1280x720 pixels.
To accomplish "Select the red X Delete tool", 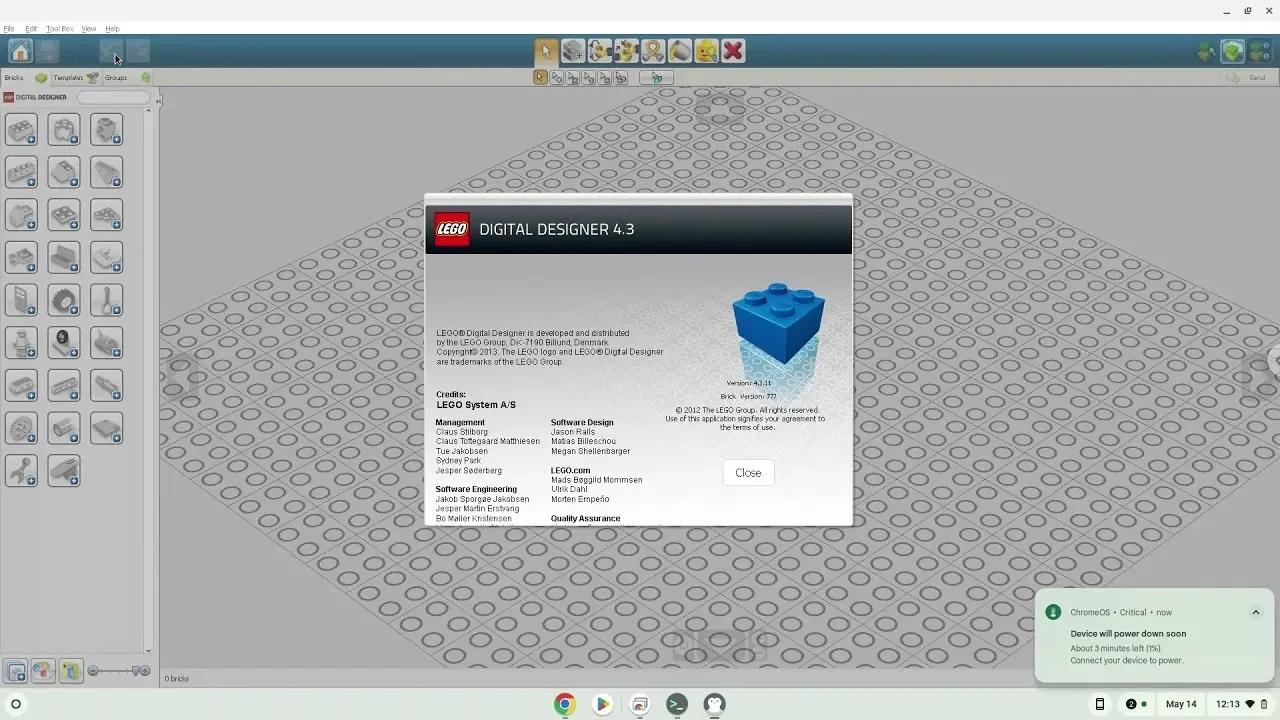I will click(x=733, y=51).
